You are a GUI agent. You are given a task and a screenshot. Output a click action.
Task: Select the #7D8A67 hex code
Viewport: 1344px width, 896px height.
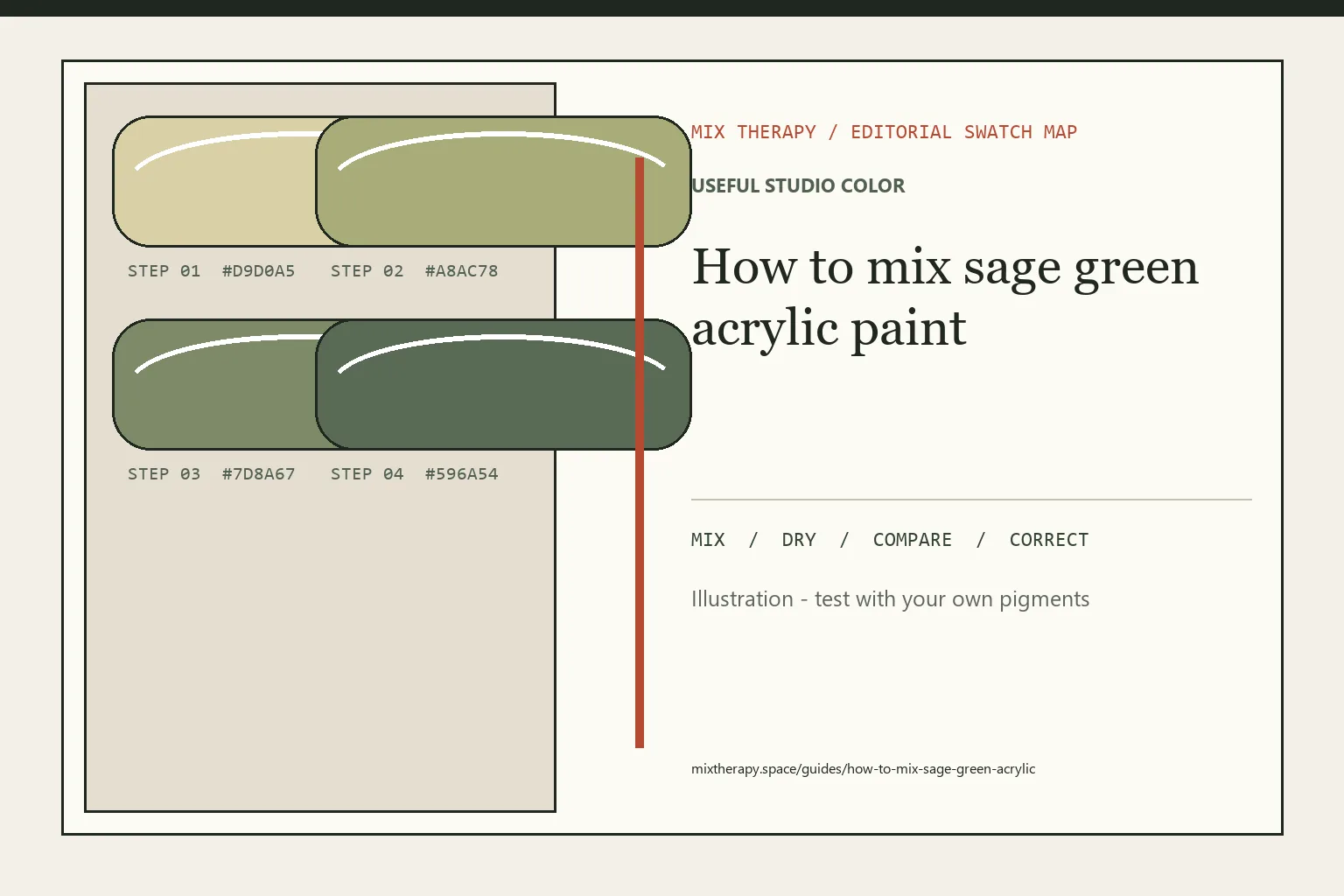click(x=258, y=474)
